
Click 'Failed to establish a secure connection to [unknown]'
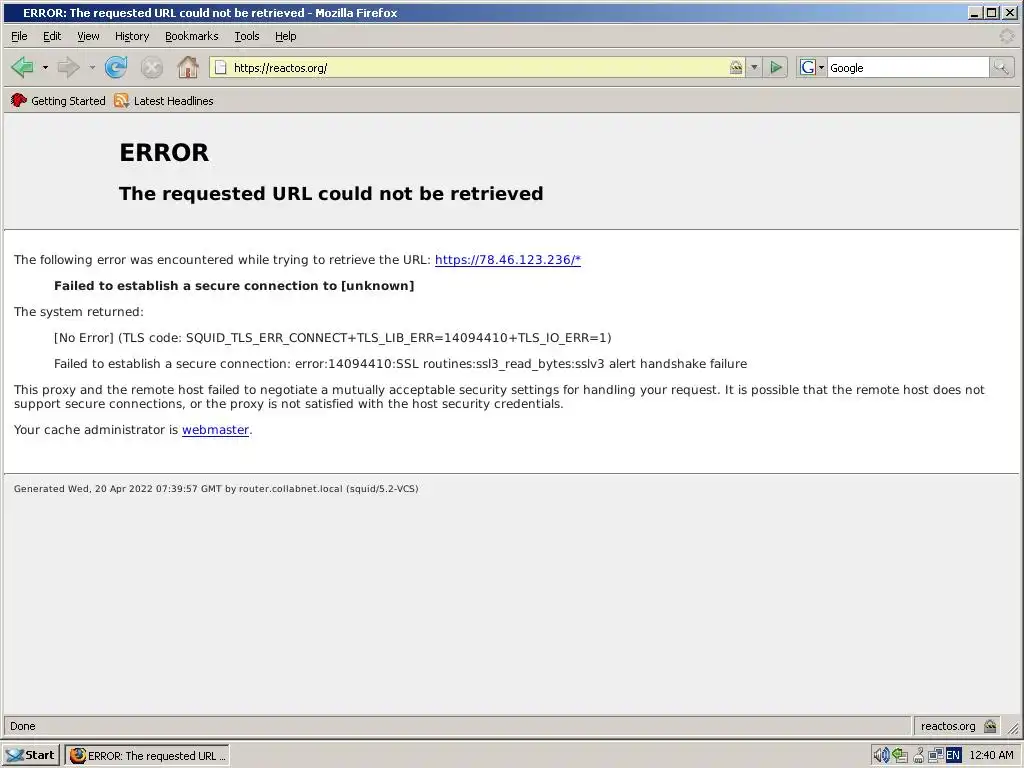pos(234,285)
